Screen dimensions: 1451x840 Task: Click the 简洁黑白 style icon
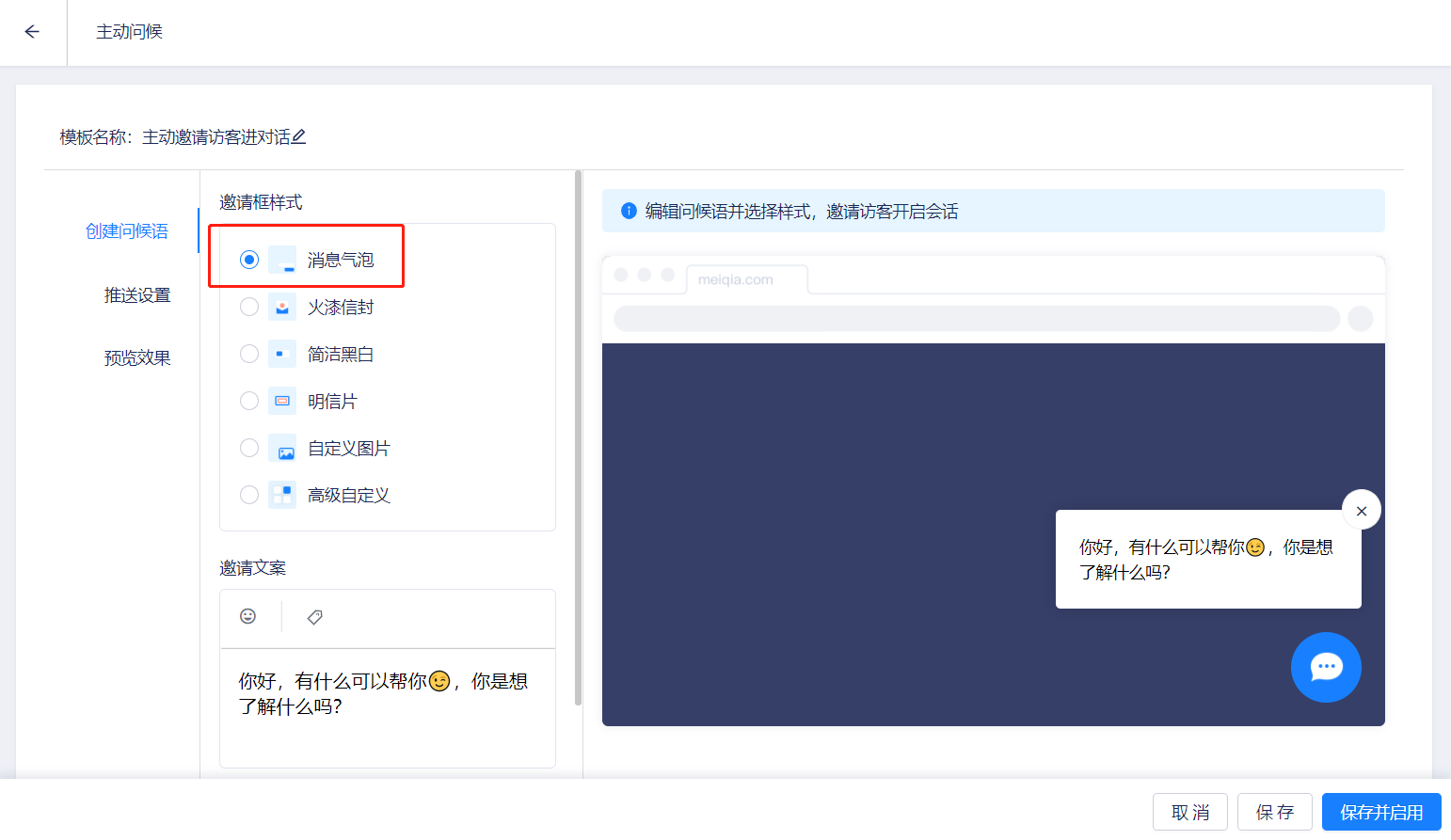pos(282,354)
